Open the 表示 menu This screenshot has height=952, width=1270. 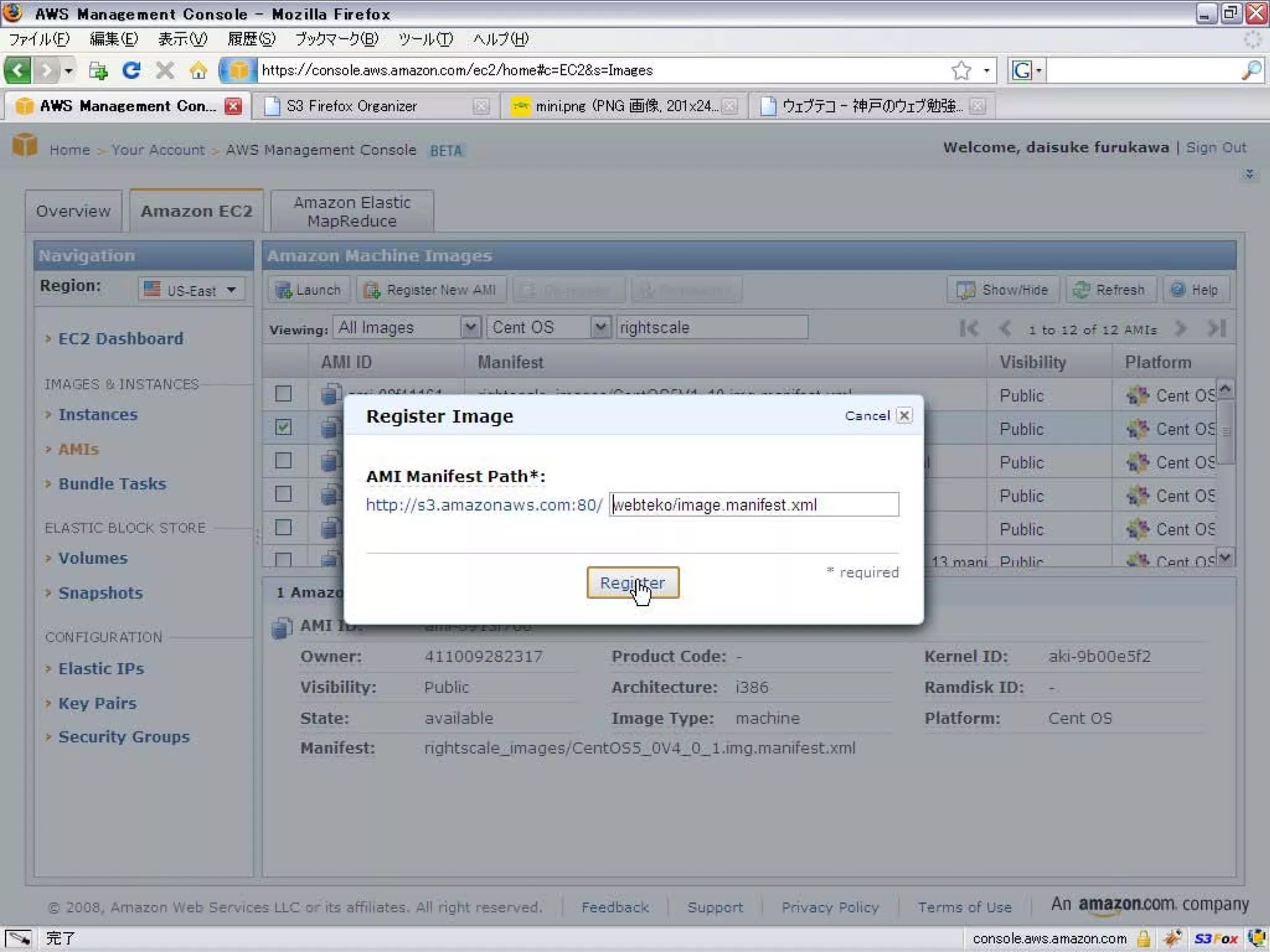click(182, 39)
